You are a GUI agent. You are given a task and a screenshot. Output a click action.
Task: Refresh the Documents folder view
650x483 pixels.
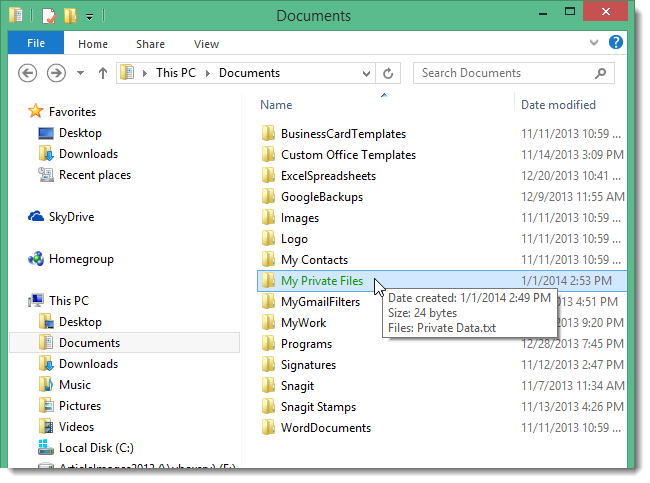click(x=388, y=73)
